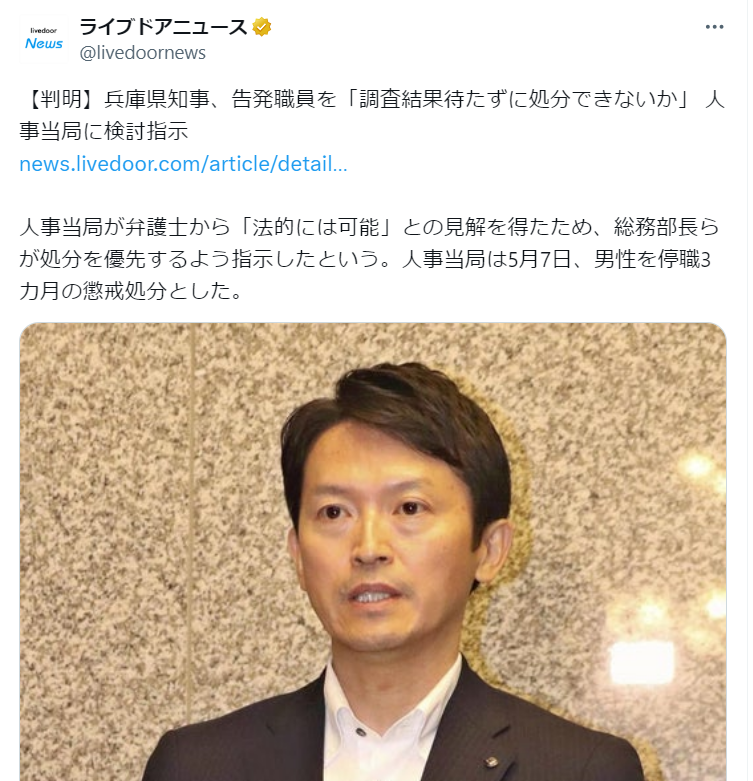Open the @livedoornews handle link
753x781 pixels.
click(x=142, y=53)
